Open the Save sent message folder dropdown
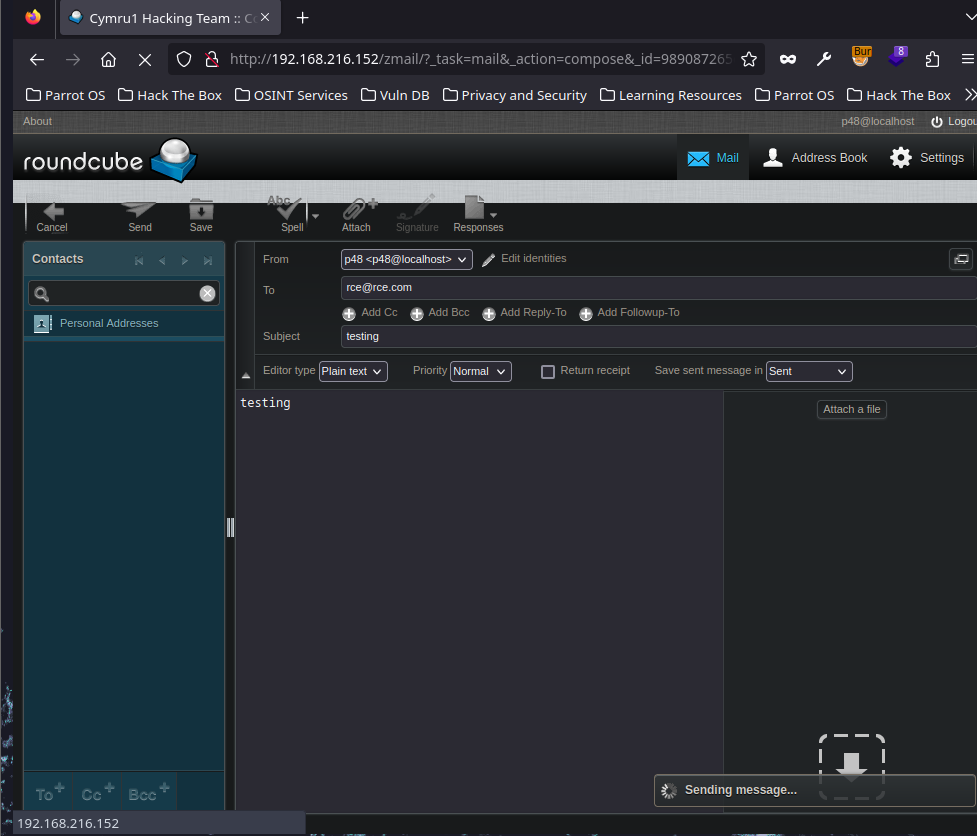This screenshot has width=977, height=836. coord(809,371)
